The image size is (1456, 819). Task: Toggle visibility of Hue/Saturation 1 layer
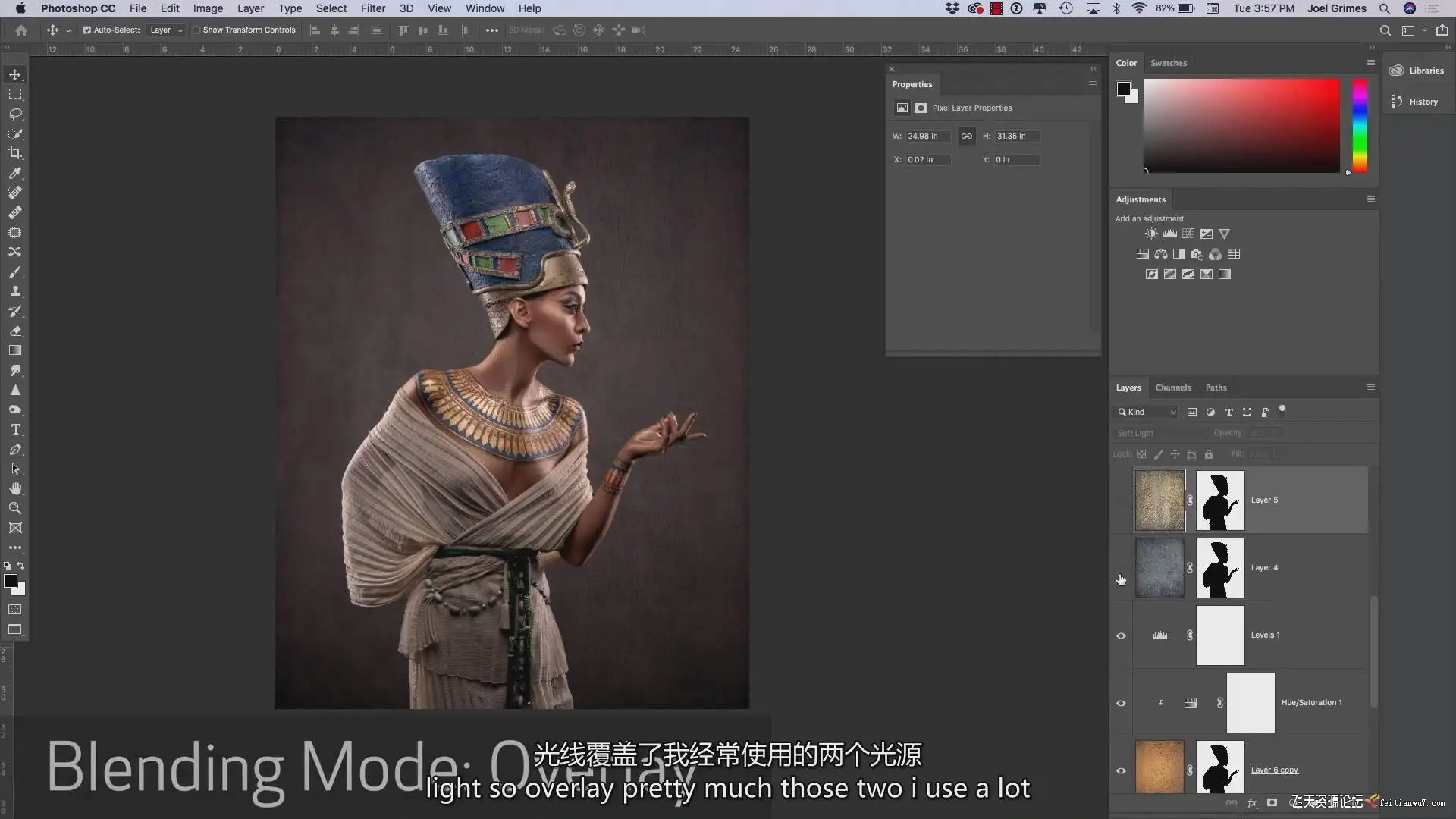pos(1121,703)
